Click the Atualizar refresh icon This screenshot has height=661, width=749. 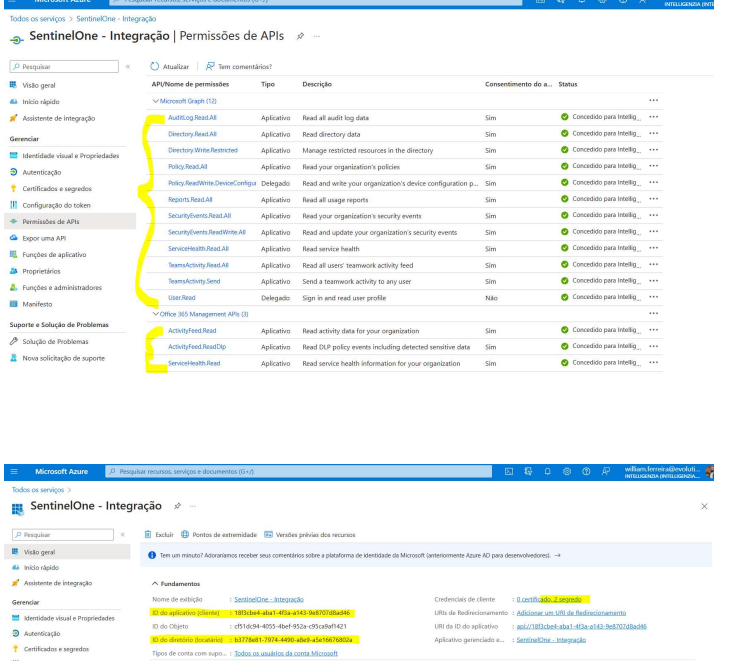pos(155,67)
